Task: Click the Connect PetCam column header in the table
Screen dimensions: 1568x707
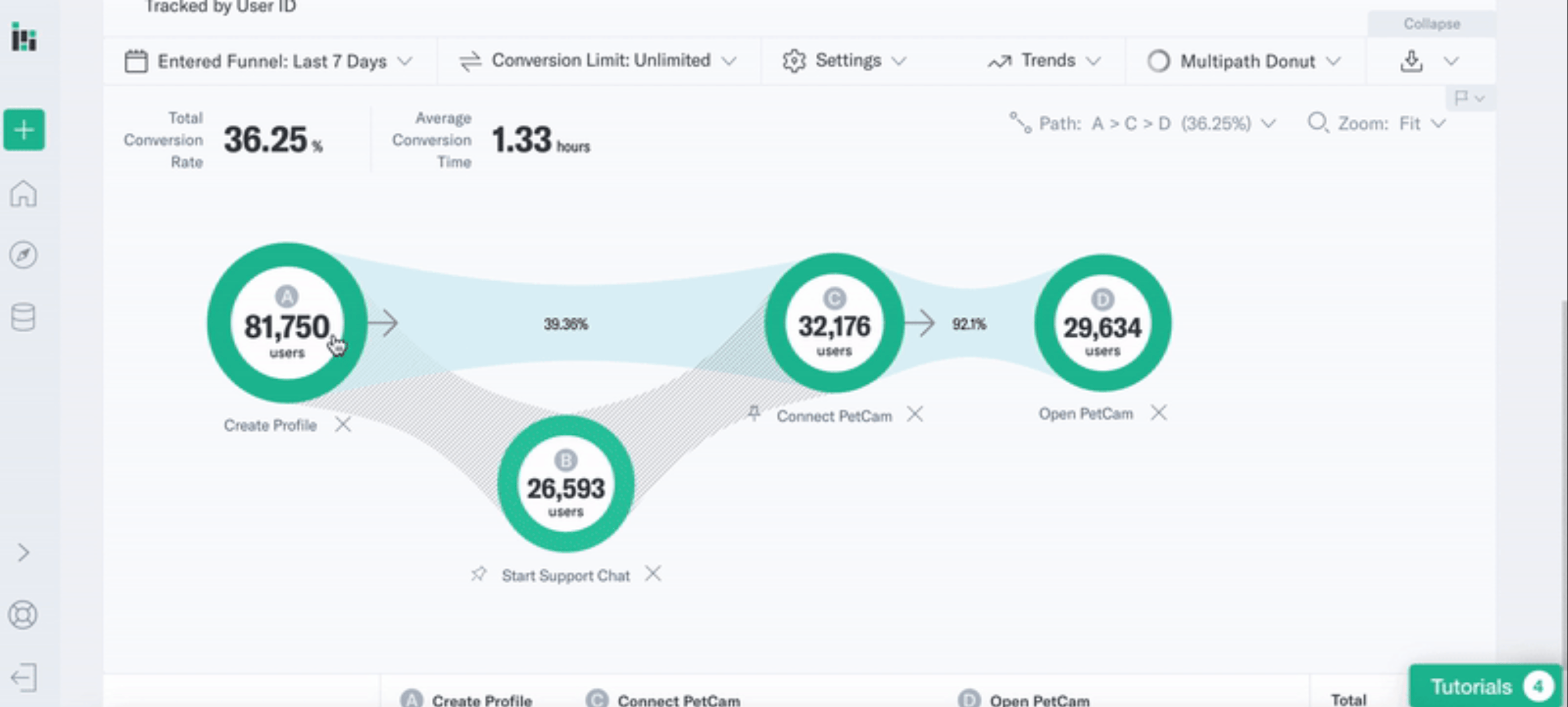Action: 663,699
